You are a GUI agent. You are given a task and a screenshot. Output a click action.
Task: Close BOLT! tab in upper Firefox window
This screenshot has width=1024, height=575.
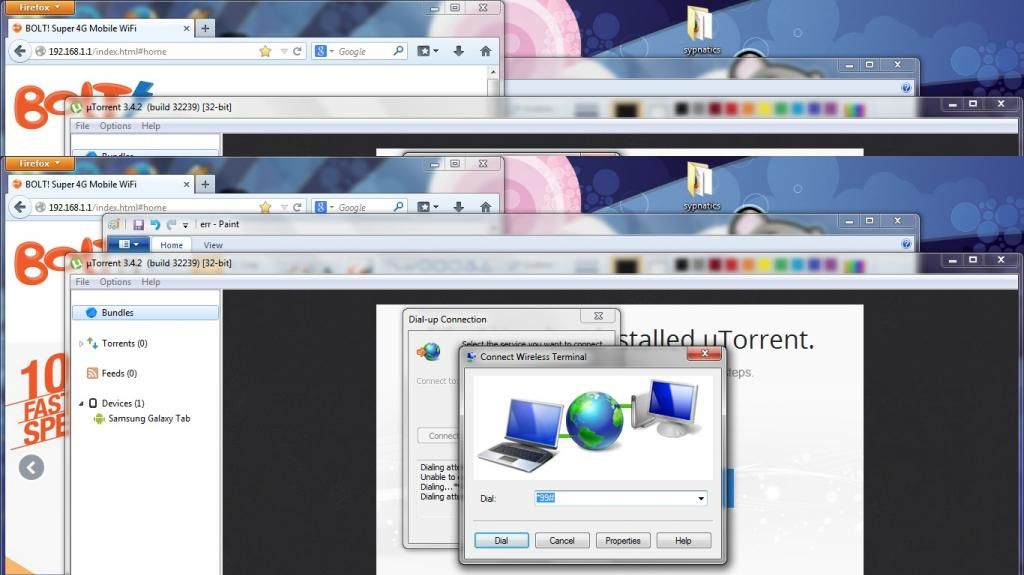pyautogui.click(x=187, y=29)
